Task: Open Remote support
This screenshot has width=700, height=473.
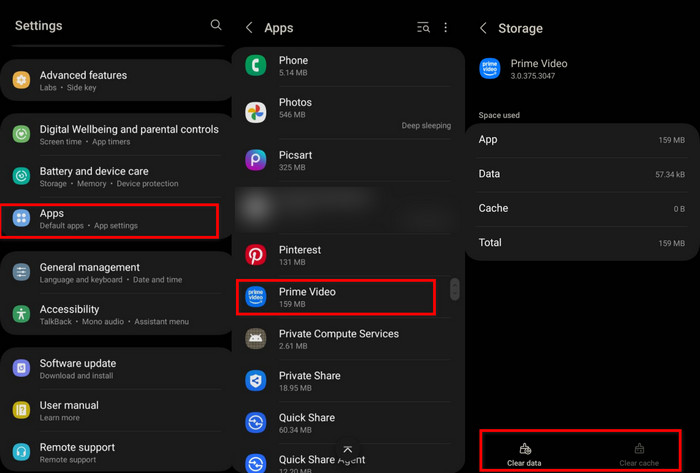Action: point(116,452)
